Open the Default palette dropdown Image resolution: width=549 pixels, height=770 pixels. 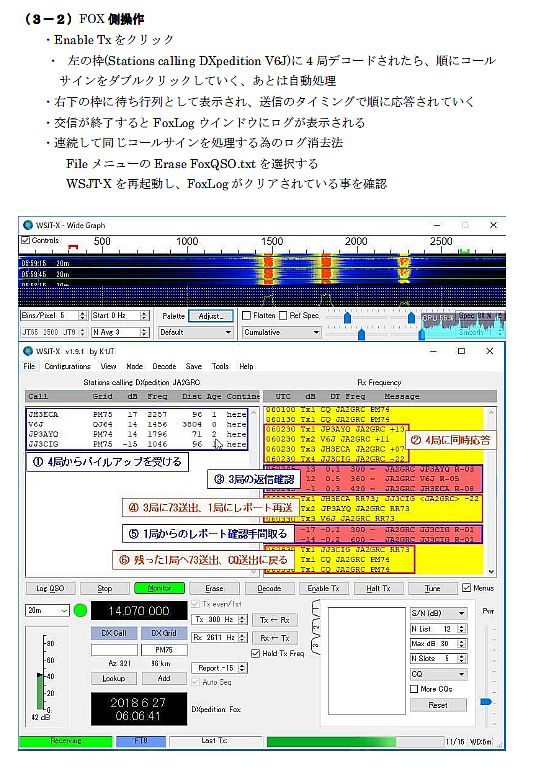195,332
